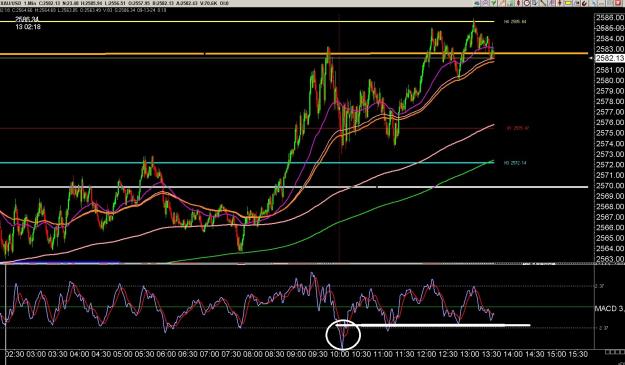Click the red icon at the toolbar's end
The width and height of the screenshot is (625, 365).
(618, 3)
